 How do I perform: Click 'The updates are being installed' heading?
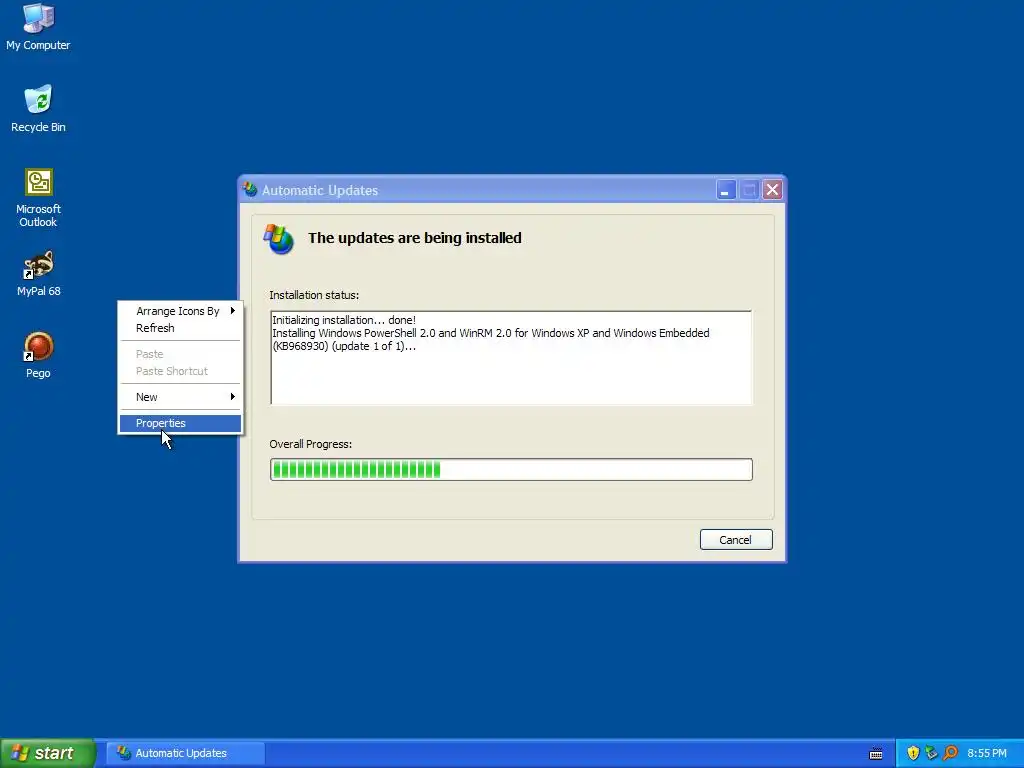coord(415,238)
